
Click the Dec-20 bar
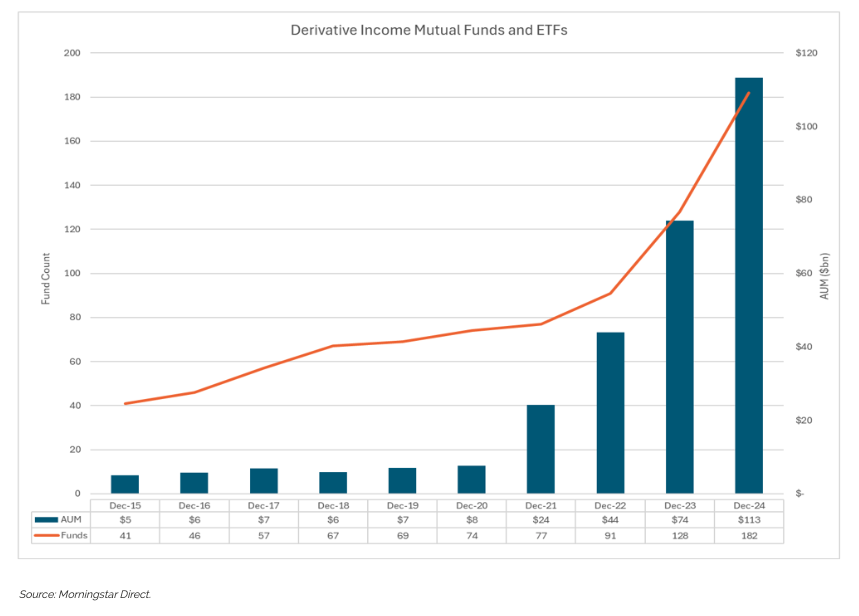click(x=471, y=478)
